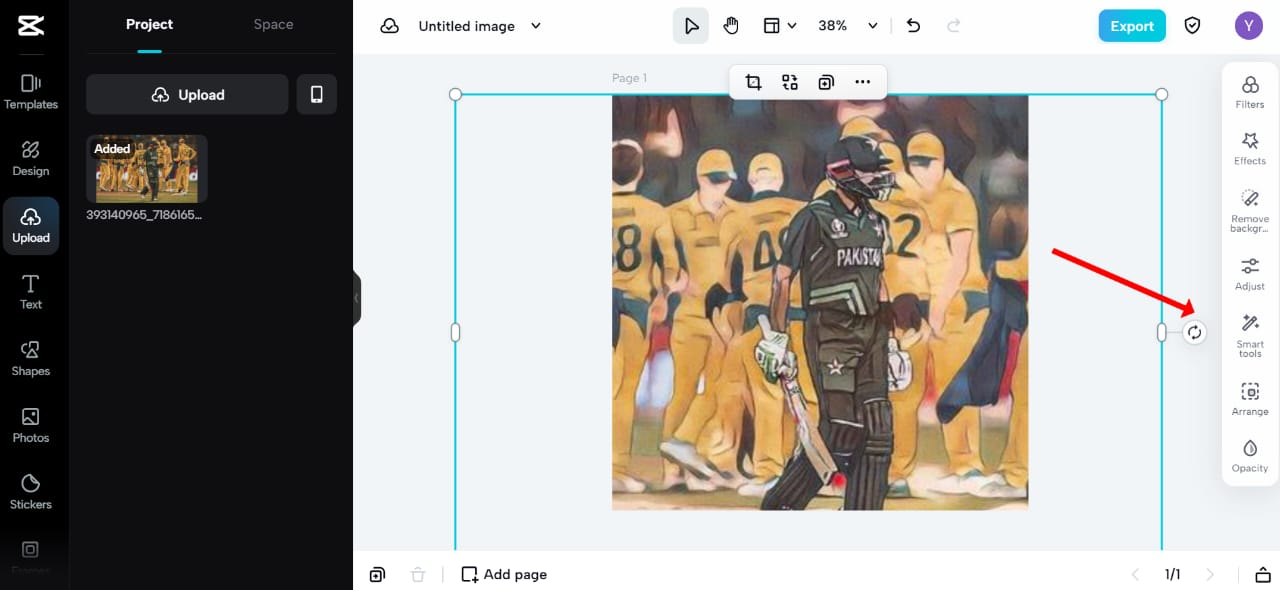Open the Frames sidebar panel
The image size is (1280, 590).
tap(31, 556)
